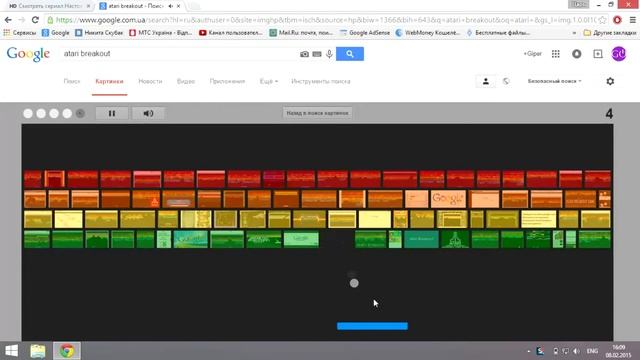The width and height of the screenshot is (640, 360).
Task: Switch to the first browser tab
Action: coord(49,6)
